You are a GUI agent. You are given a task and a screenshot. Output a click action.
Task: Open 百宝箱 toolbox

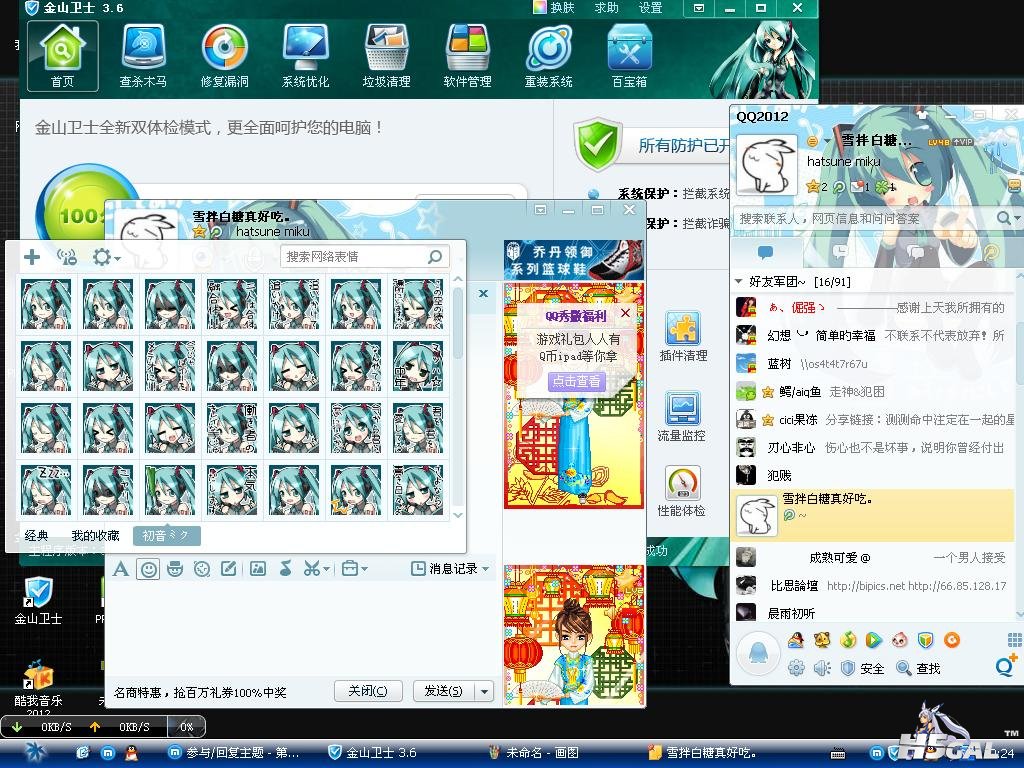point(629,56)
